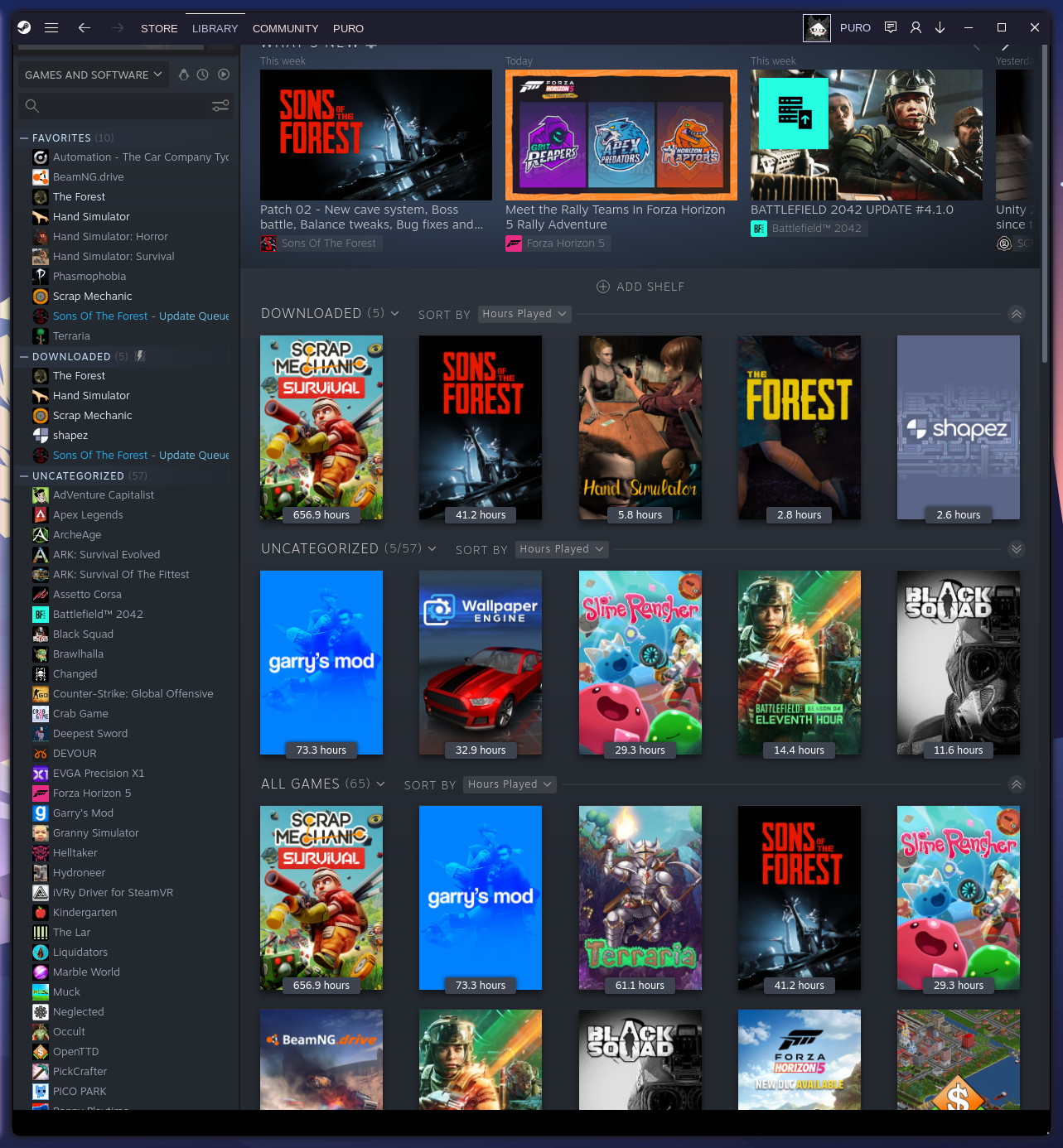
Task: Open the Hours Played sort dropdown for DOWNLOADED
Action: (x=524, y=314)
